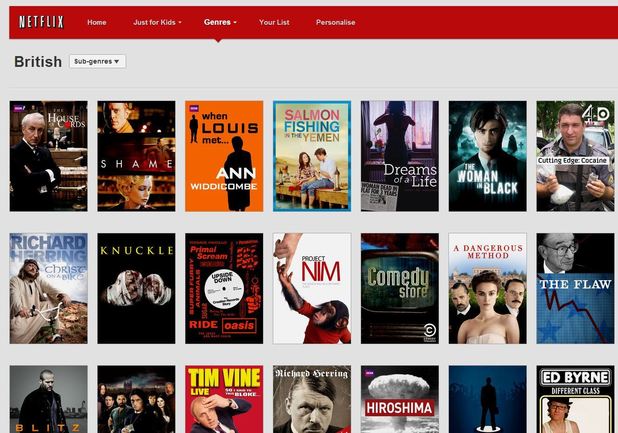Open the Upside Down Creation Records poster
Image resolution: width=618 pixels, height=433 pixels.
[x=224, y=288]
